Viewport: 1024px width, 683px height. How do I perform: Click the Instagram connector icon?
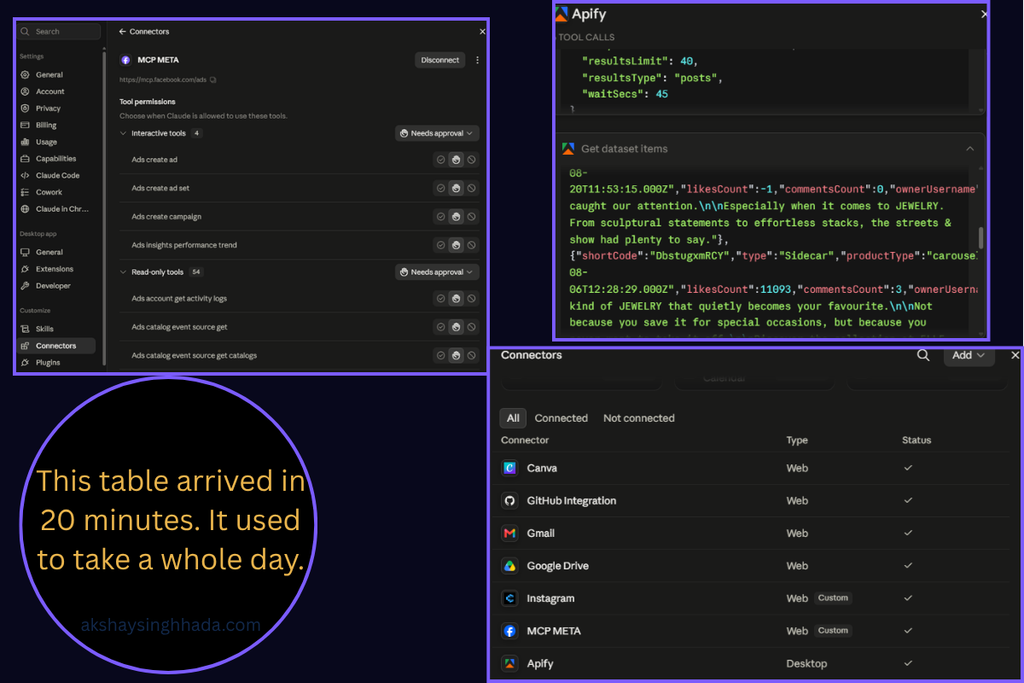click(510, 598)
